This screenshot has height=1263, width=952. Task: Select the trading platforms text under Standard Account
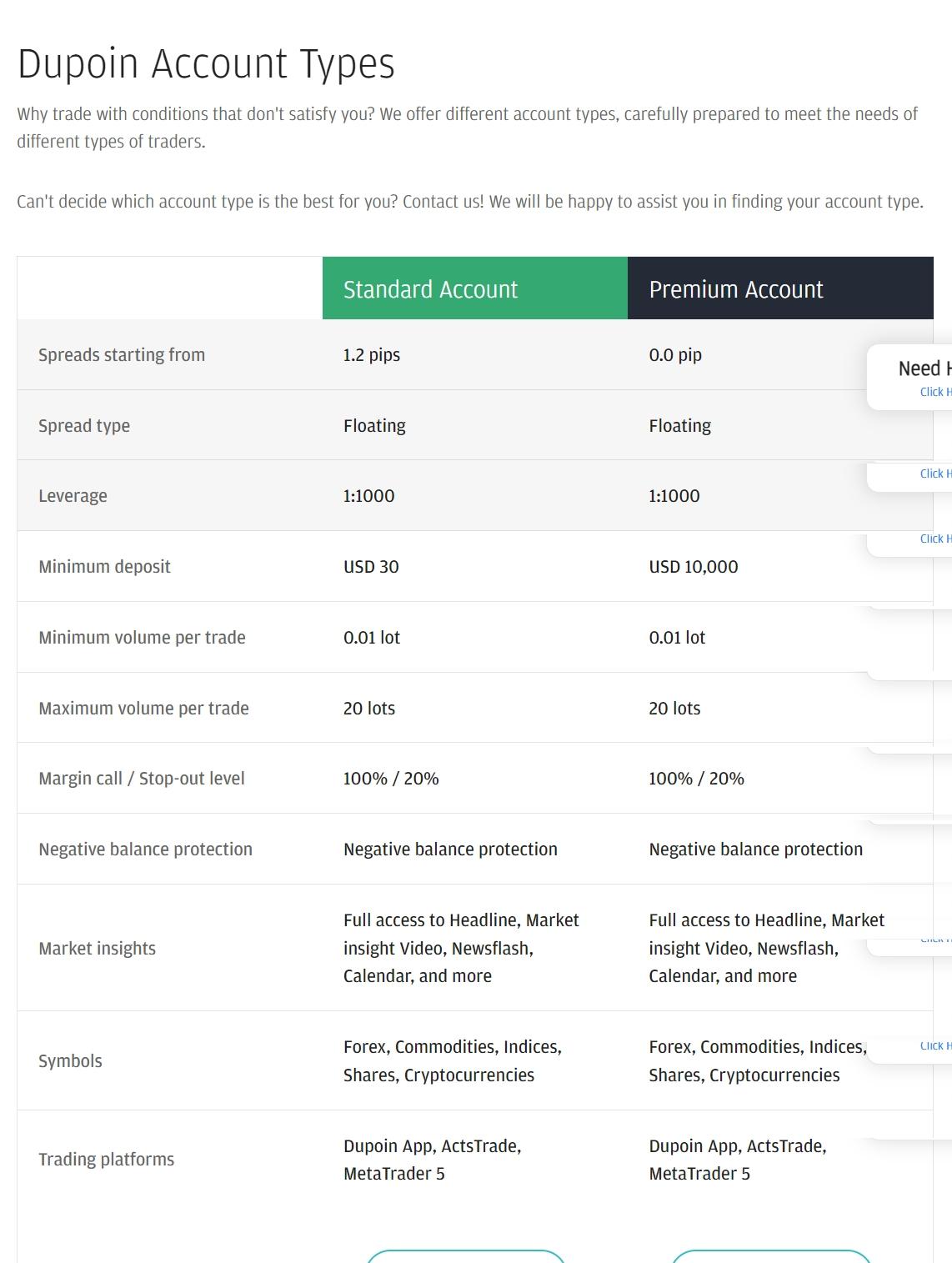(x=432, y=1160)
